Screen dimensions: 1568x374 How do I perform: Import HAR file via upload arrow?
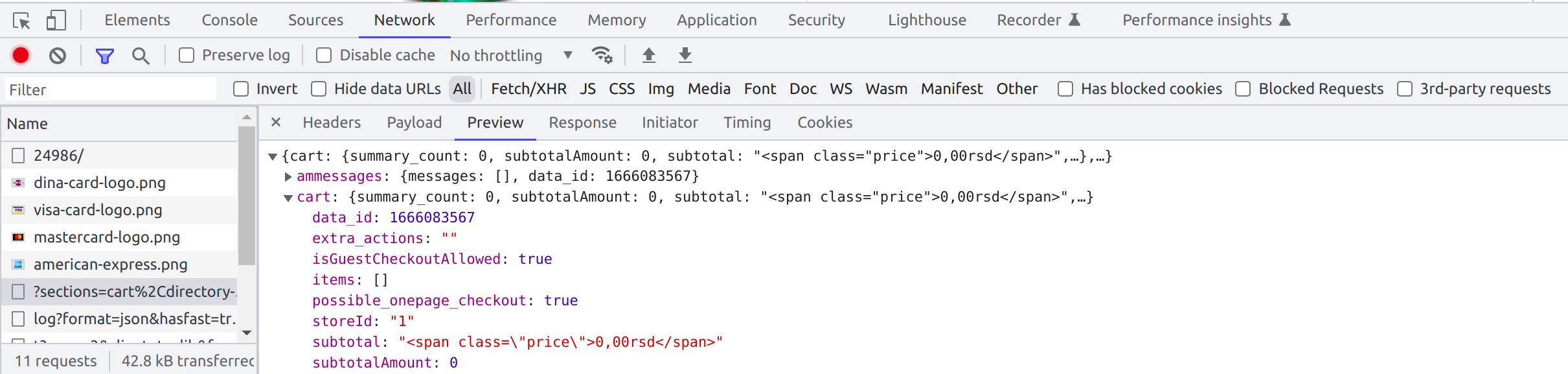click(x=648, y=55)
